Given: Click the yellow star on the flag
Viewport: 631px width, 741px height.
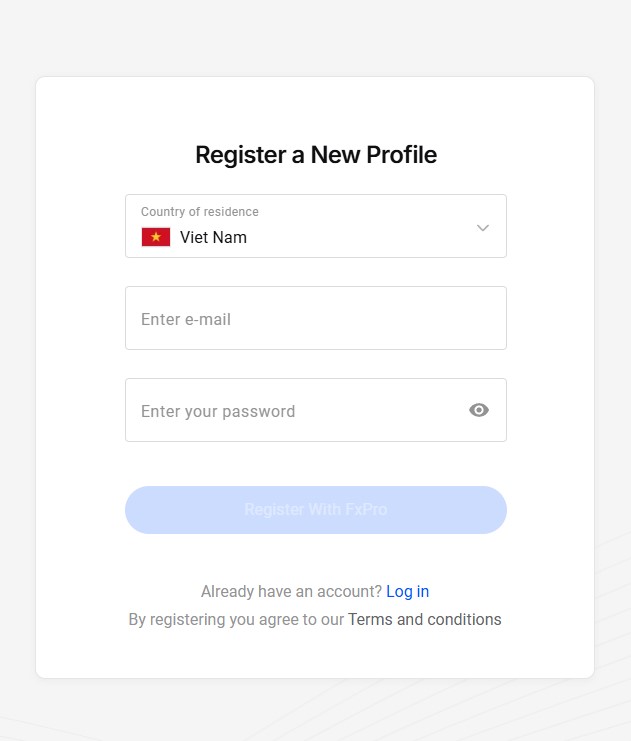Looking at the screenshot, I should tap(155, 237).
